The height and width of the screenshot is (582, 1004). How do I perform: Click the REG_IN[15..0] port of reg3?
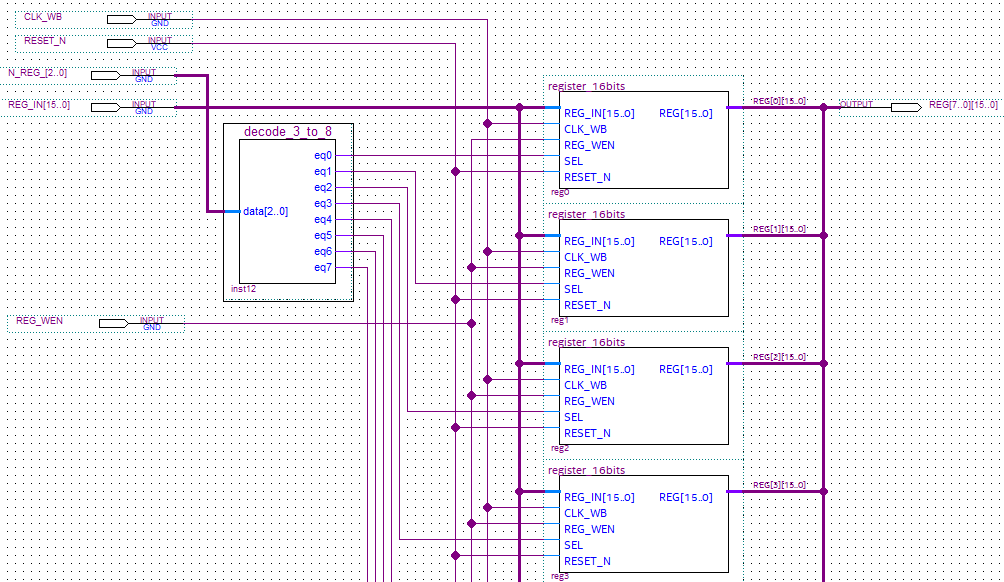pyautogui.click(x=599, y=497)
